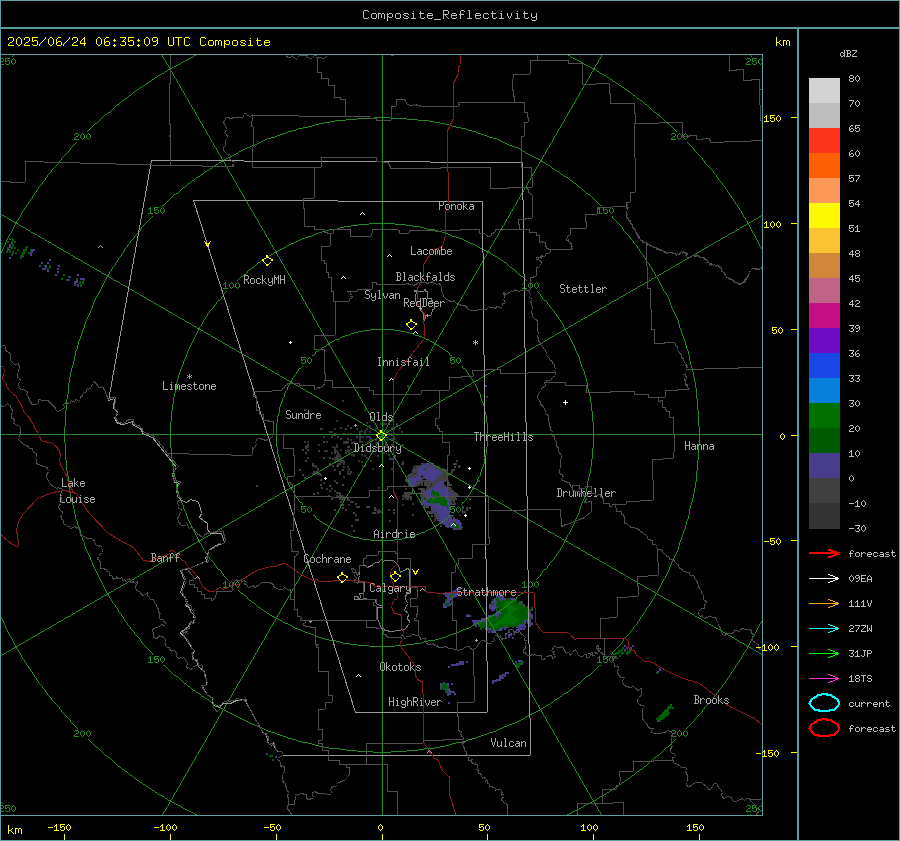Click the Vulcan label
The image size is (900, 841).
[x=509, y=743]
